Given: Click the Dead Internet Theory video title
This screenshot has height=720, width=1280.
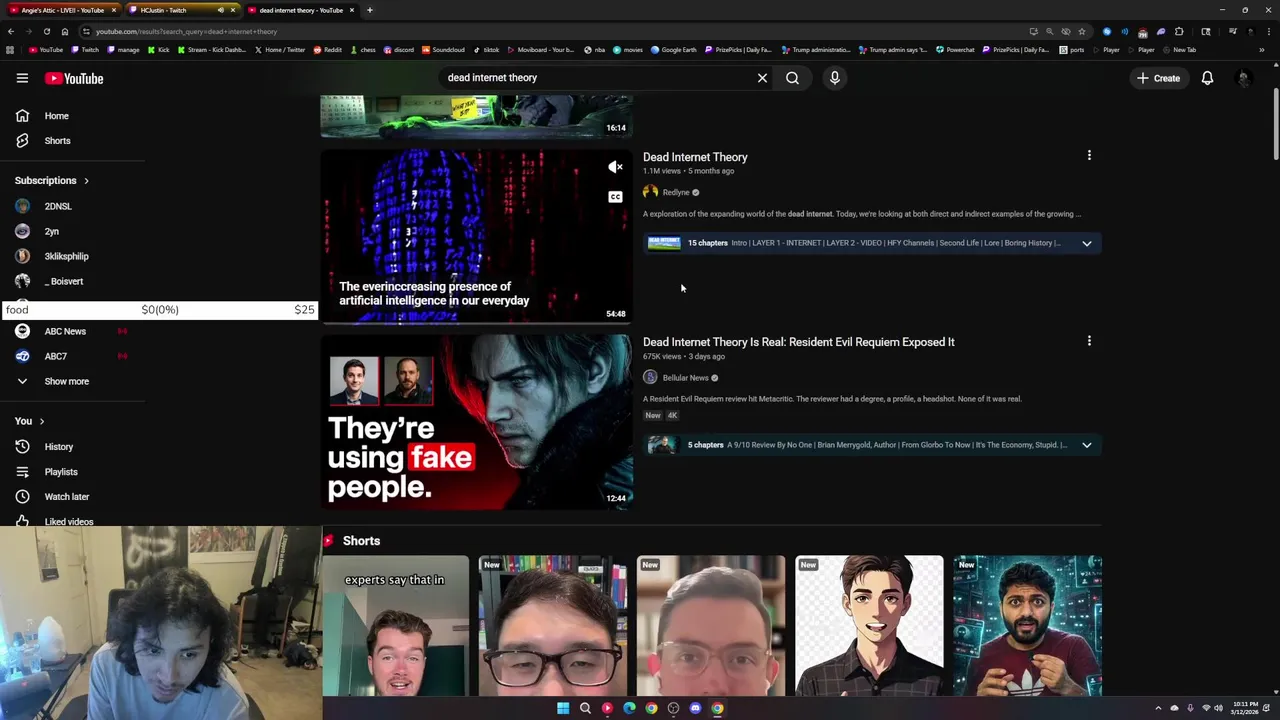Looking at the screenshot, I should (695, 157).
